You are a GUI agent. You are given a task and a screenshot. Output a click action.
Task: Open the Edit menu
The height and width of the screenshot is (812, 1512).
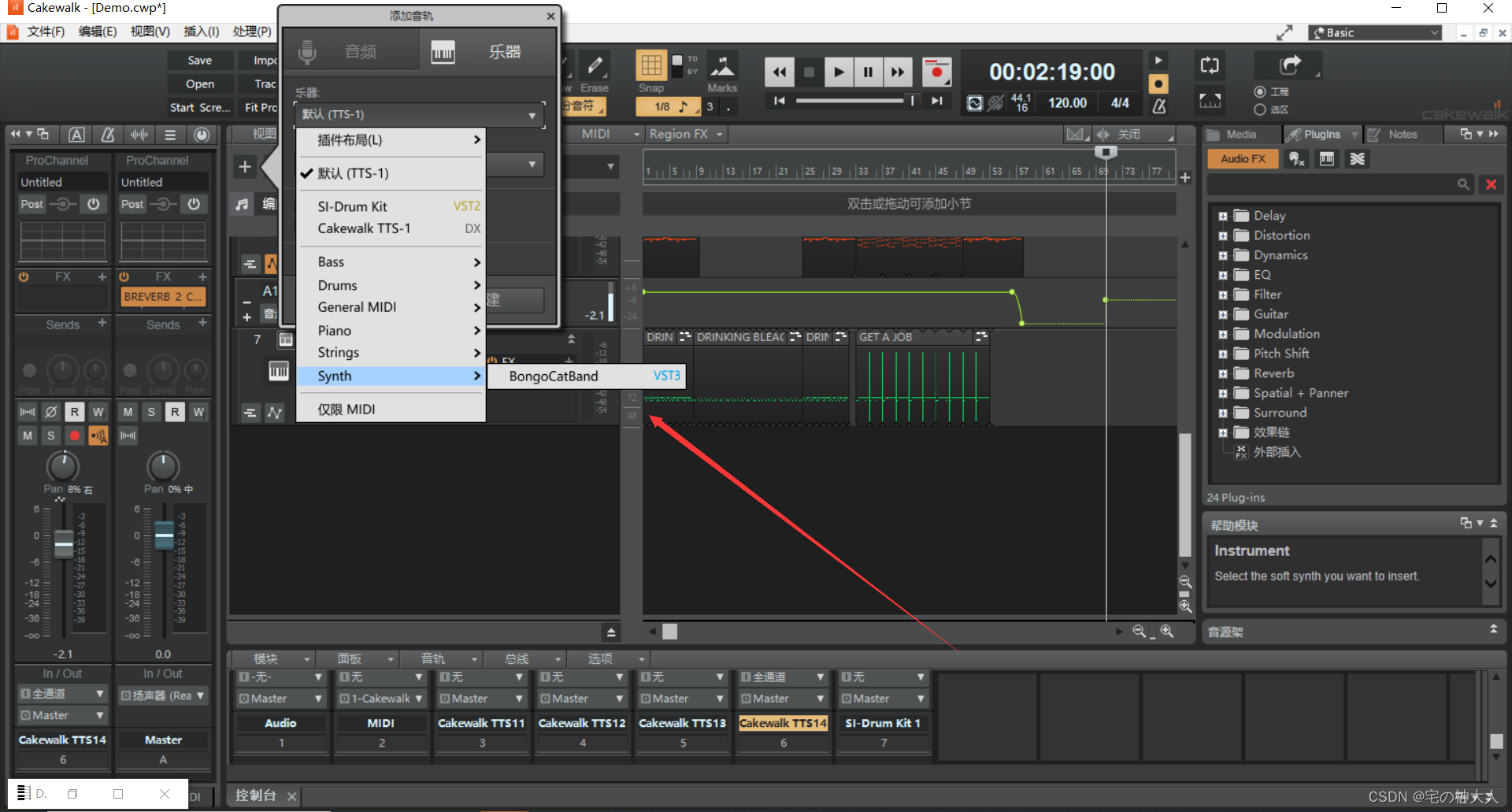click(x=98, y=32)
